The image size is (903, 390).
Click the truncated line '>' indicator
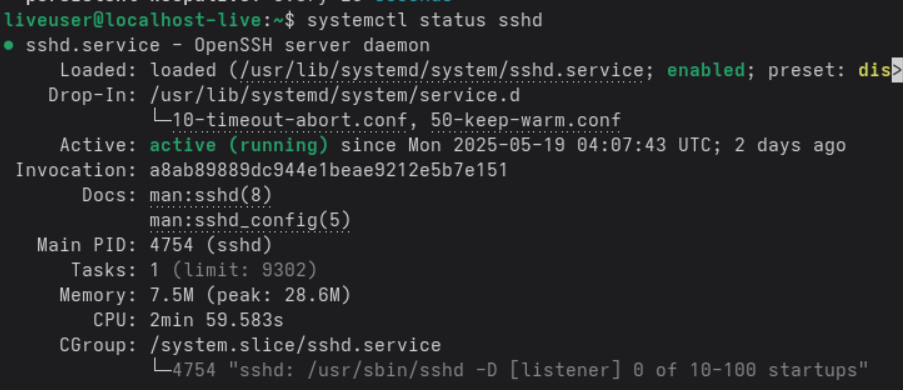point(897,70)
